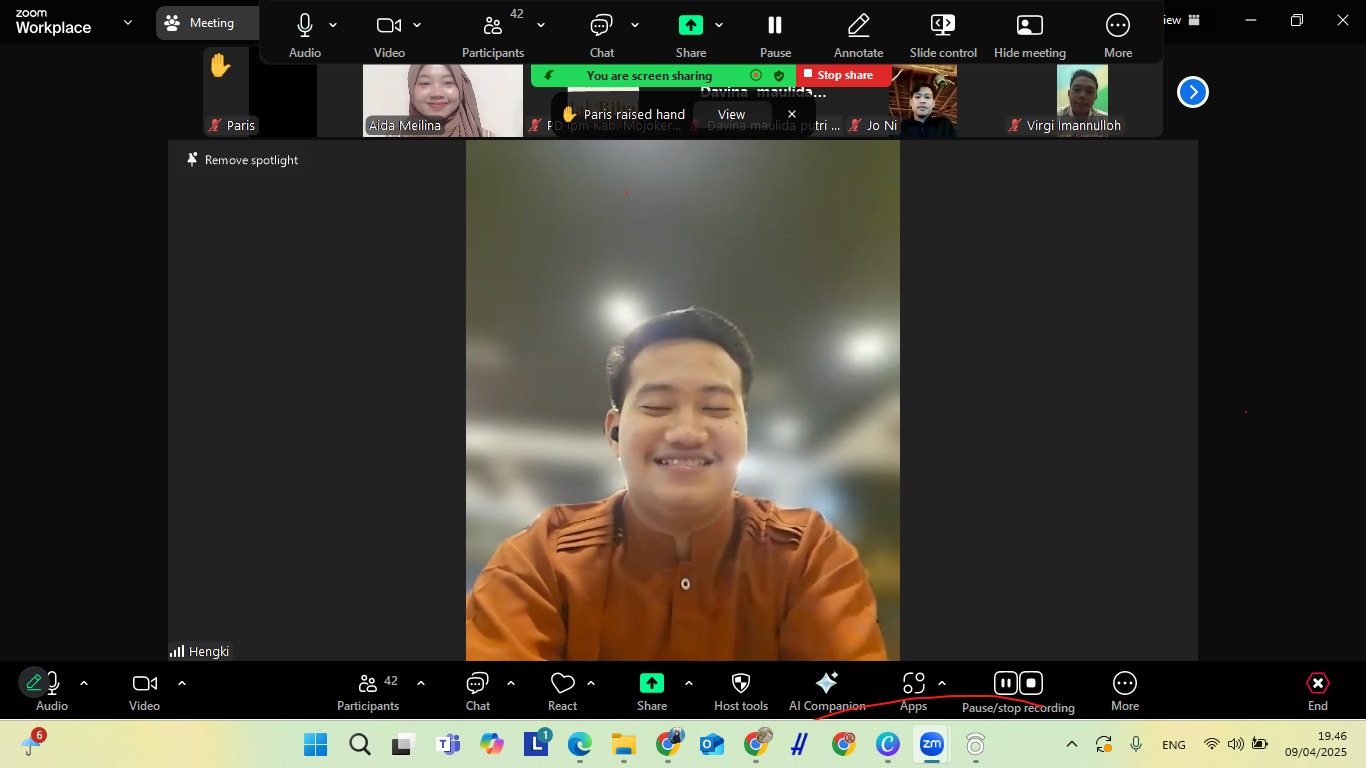The width and height of the screenshot is (1366, 768).
Task: Toggle camera with bottom Video button
Action: click(x=144, y=691)
